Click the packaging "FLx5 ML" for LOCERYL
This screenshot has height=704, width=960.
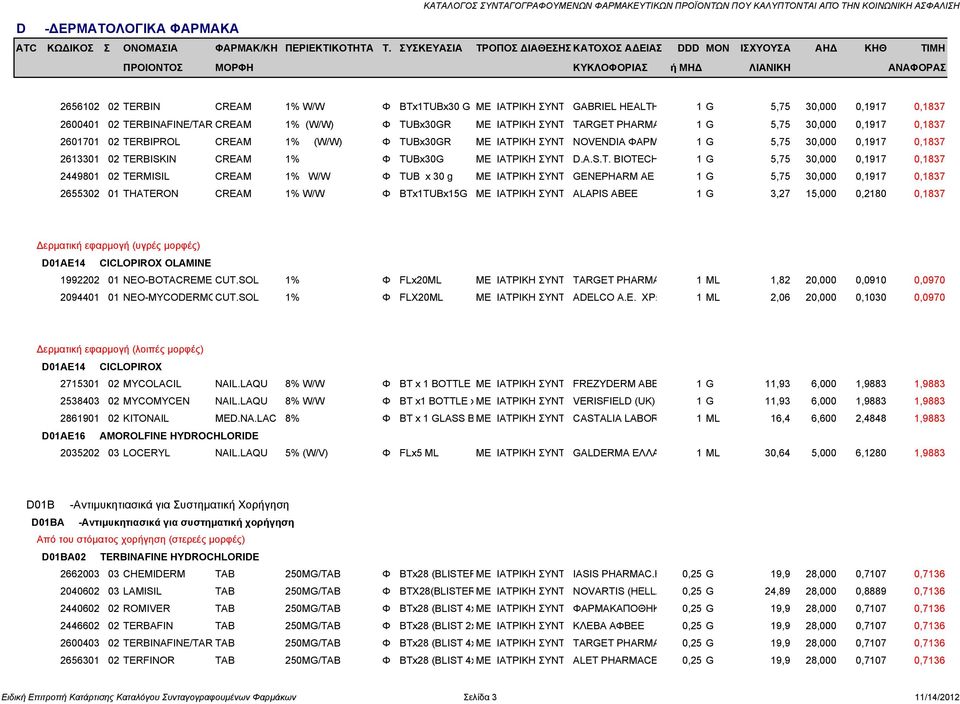[x=419, y=453]
